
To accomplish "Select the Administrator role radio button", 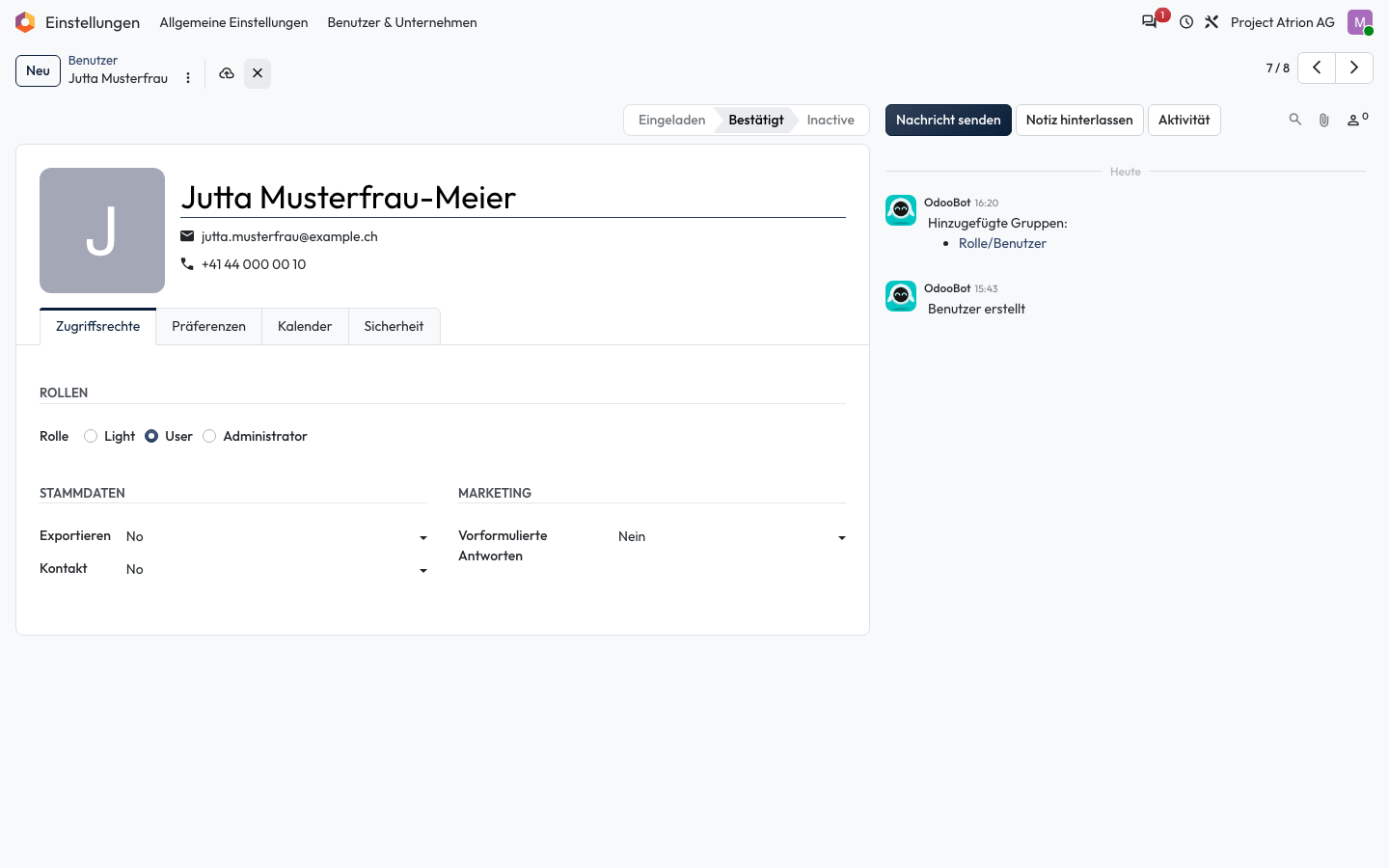I will [209, 436].
